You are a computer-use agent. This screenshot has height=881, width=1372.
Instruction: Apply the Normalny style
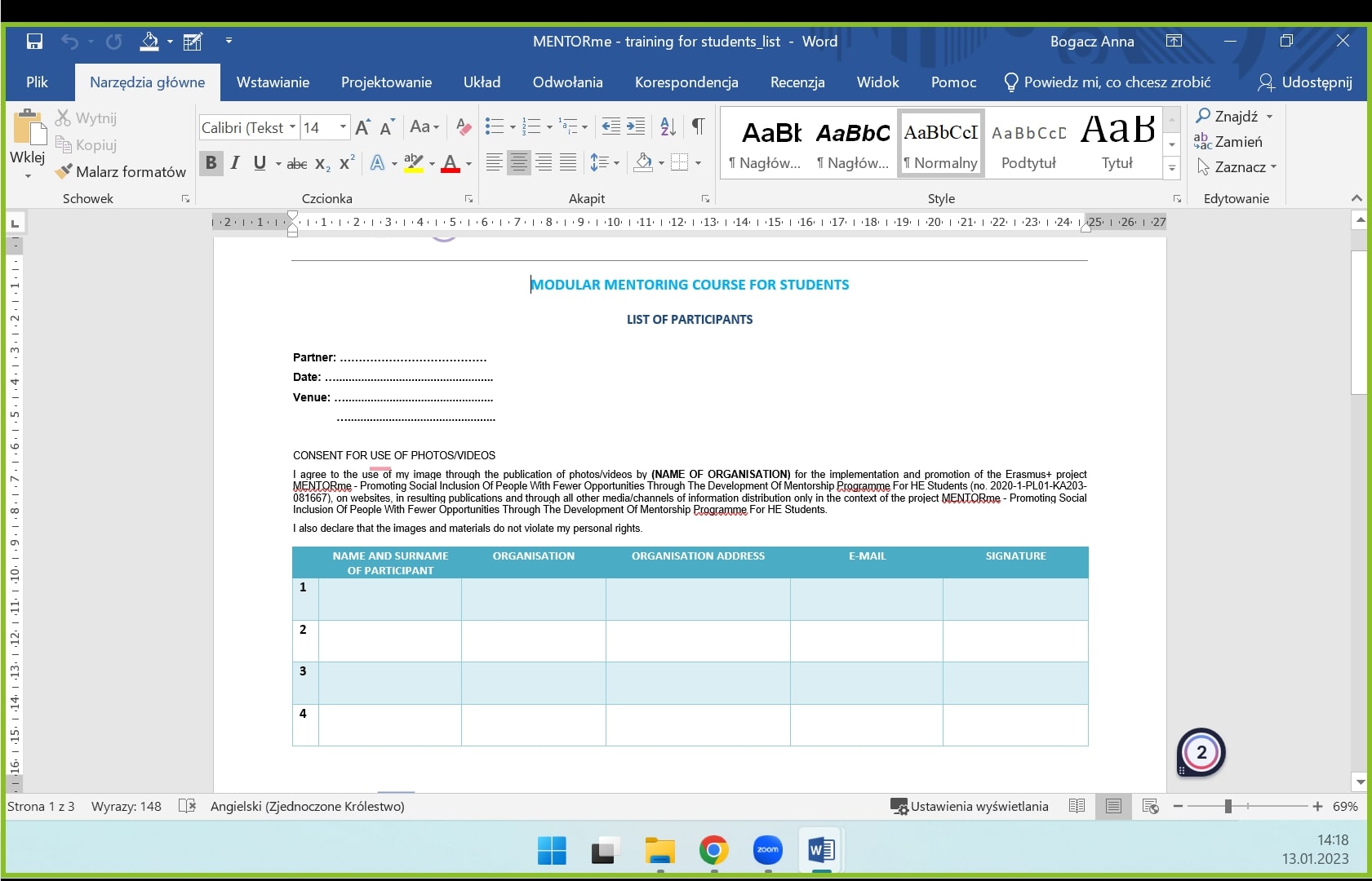point(940,143)
